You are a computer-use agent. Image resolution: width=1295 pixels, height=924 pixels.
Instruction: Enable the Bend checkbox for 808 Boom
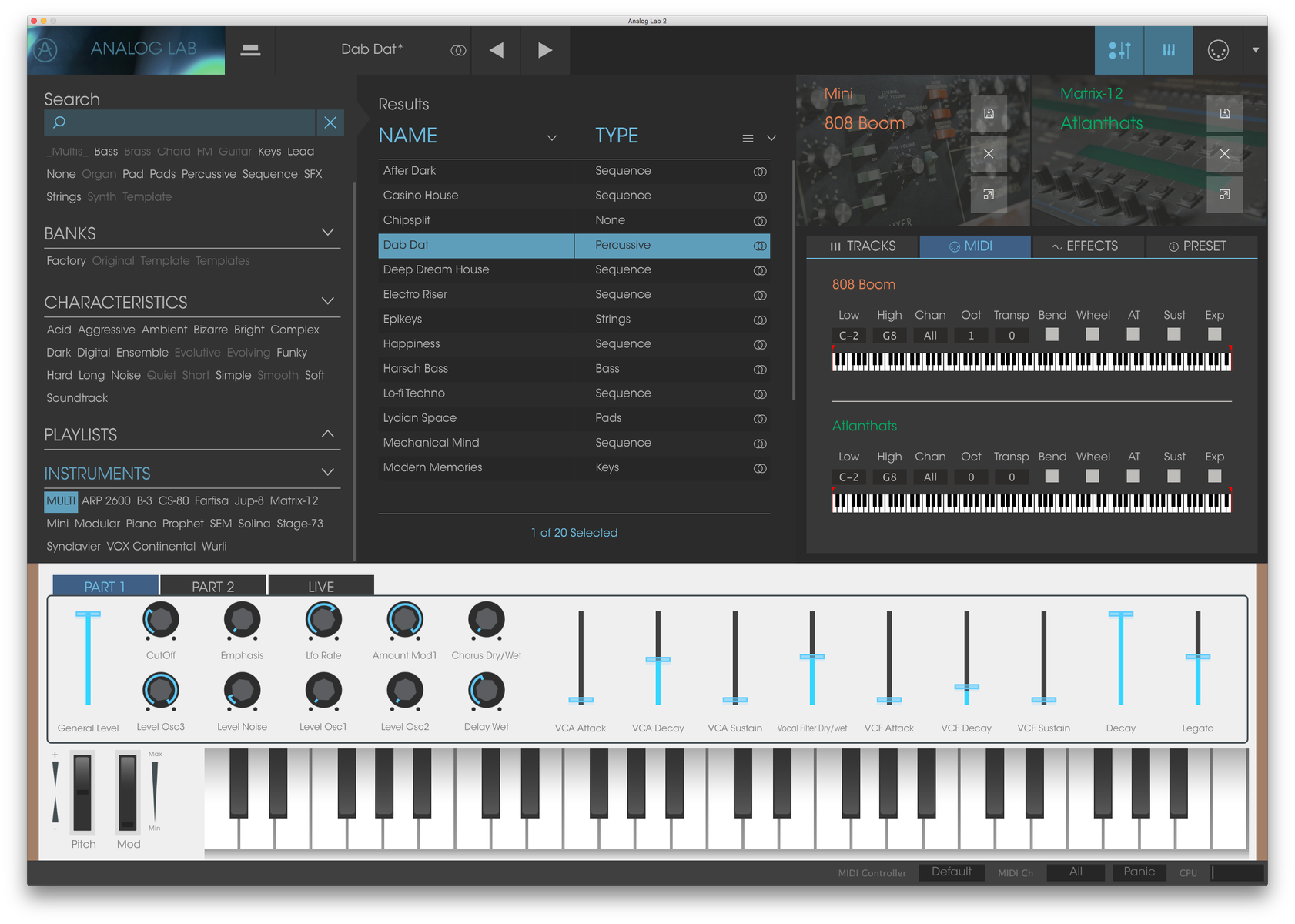pyautogui.click(x=1052, y=334)
